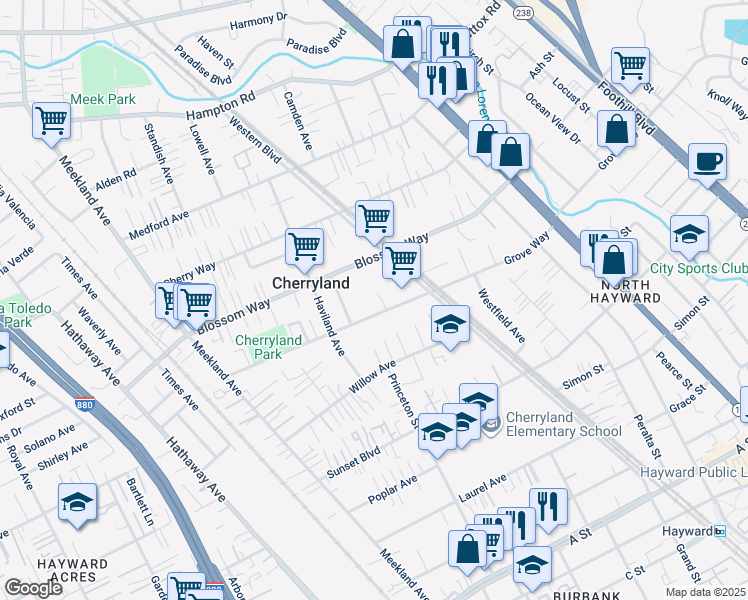Image resolution: width=748 pixels, height=600 pixels.
Task: Select the Ocean View Dr street label
Action: (553, 118)
